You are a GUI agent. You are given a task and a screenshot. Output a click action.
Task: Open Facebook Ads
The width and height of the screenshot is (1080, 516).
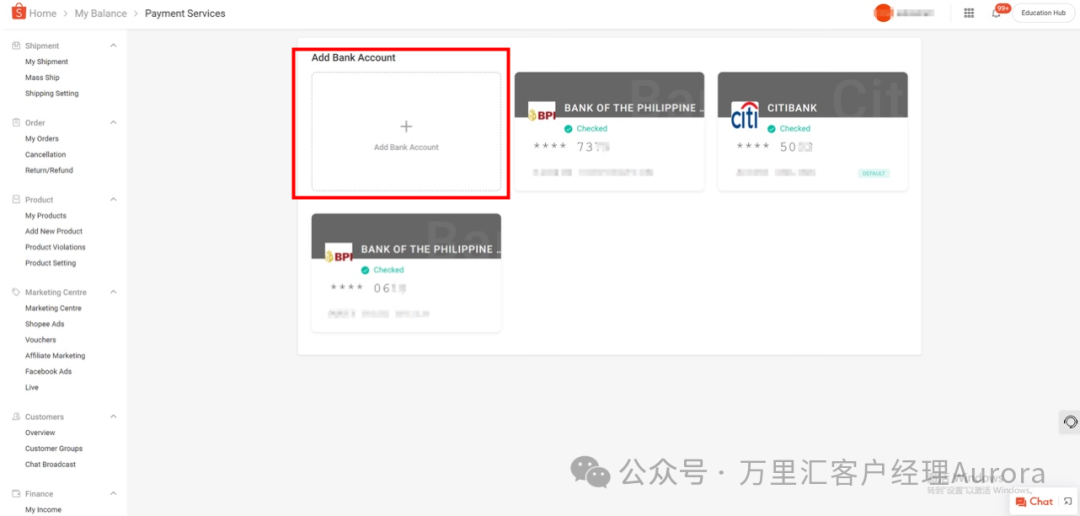point(48,371)
